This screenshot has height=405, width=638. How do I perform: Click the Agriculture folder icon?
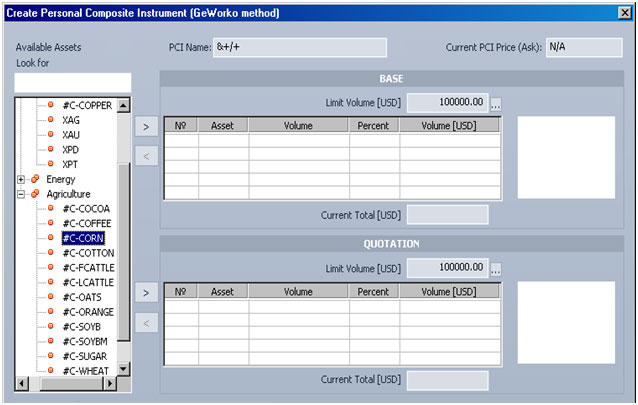(35, 194)
